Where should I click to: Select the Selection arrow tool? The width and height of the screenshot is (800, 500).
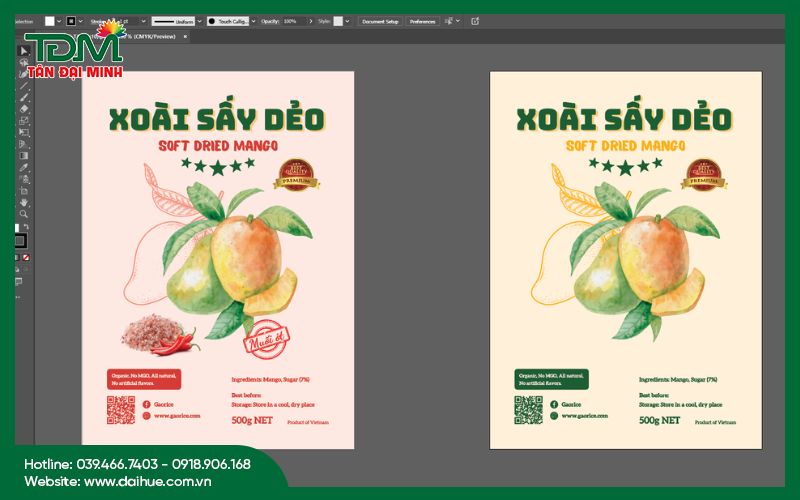[x=23, y=51]
